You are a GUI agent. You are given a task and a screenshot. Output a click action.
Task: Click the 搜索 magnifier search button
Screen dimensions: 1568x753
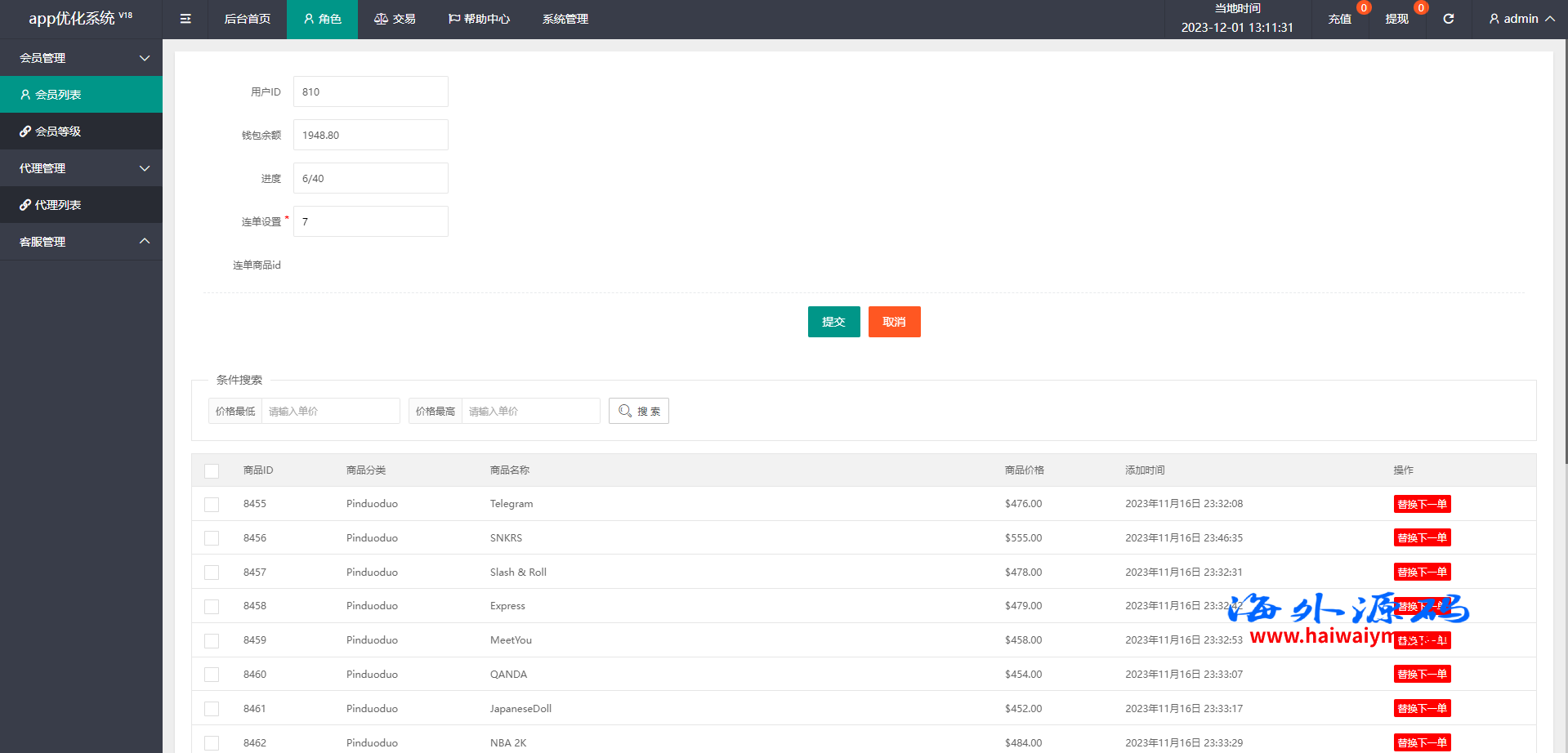pyautogui.click(x=638, y=411)
